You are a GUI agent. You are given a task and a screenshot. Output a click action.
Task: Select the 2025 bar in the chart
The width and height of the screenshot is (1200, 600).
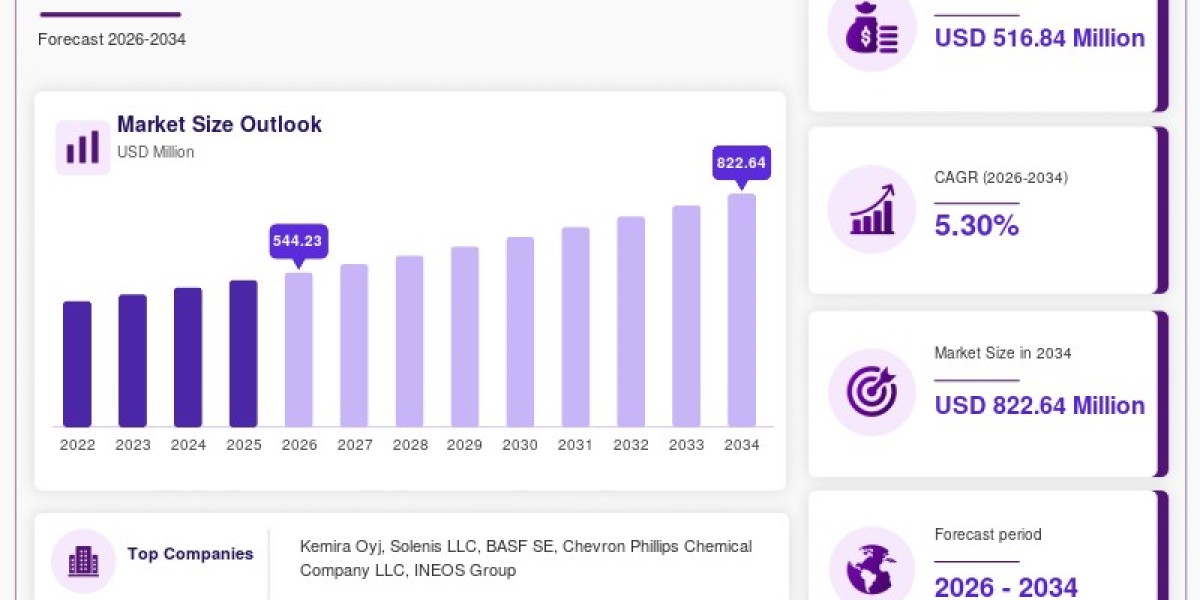243,353
